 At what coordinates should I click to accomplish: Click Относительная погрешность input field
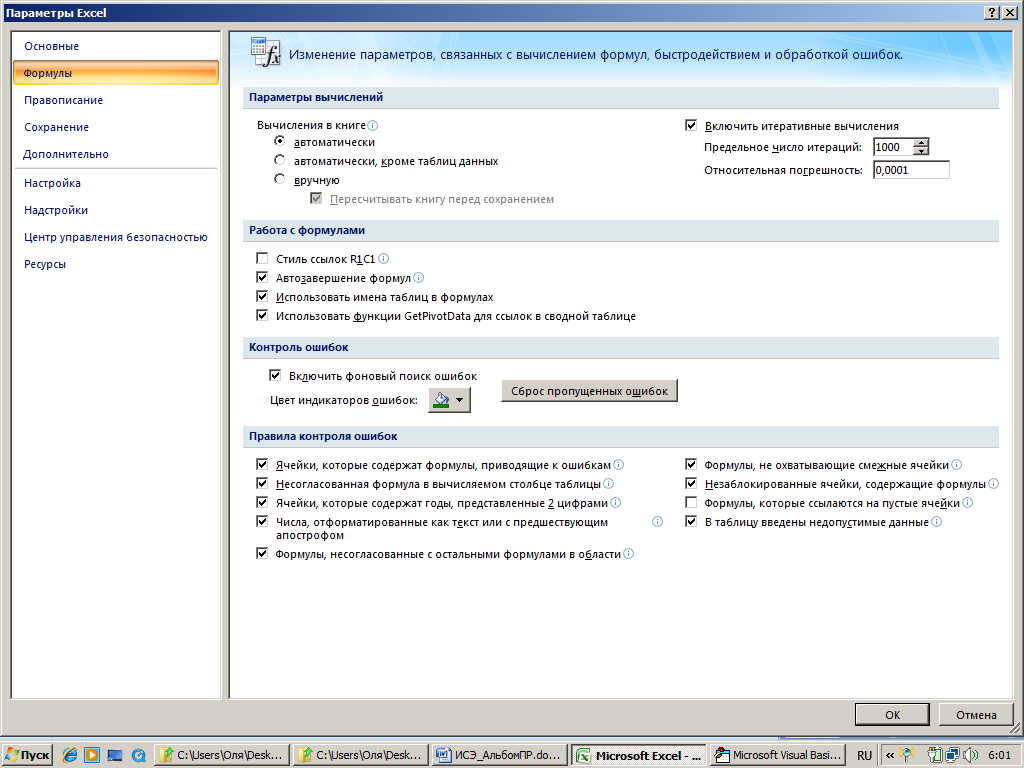pos(911,170)
